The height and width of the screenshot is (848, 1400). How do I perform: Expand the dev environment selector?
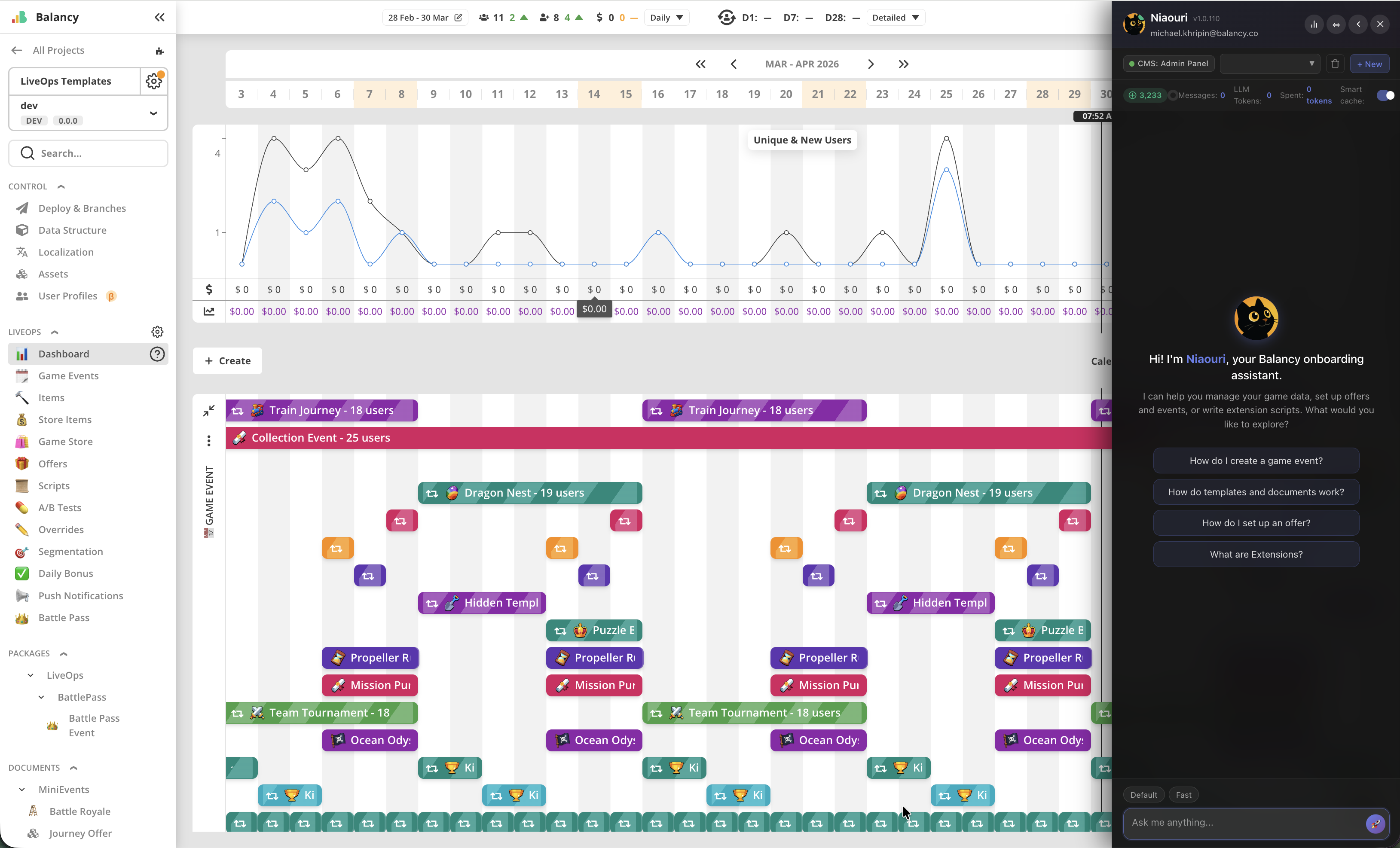153,113
